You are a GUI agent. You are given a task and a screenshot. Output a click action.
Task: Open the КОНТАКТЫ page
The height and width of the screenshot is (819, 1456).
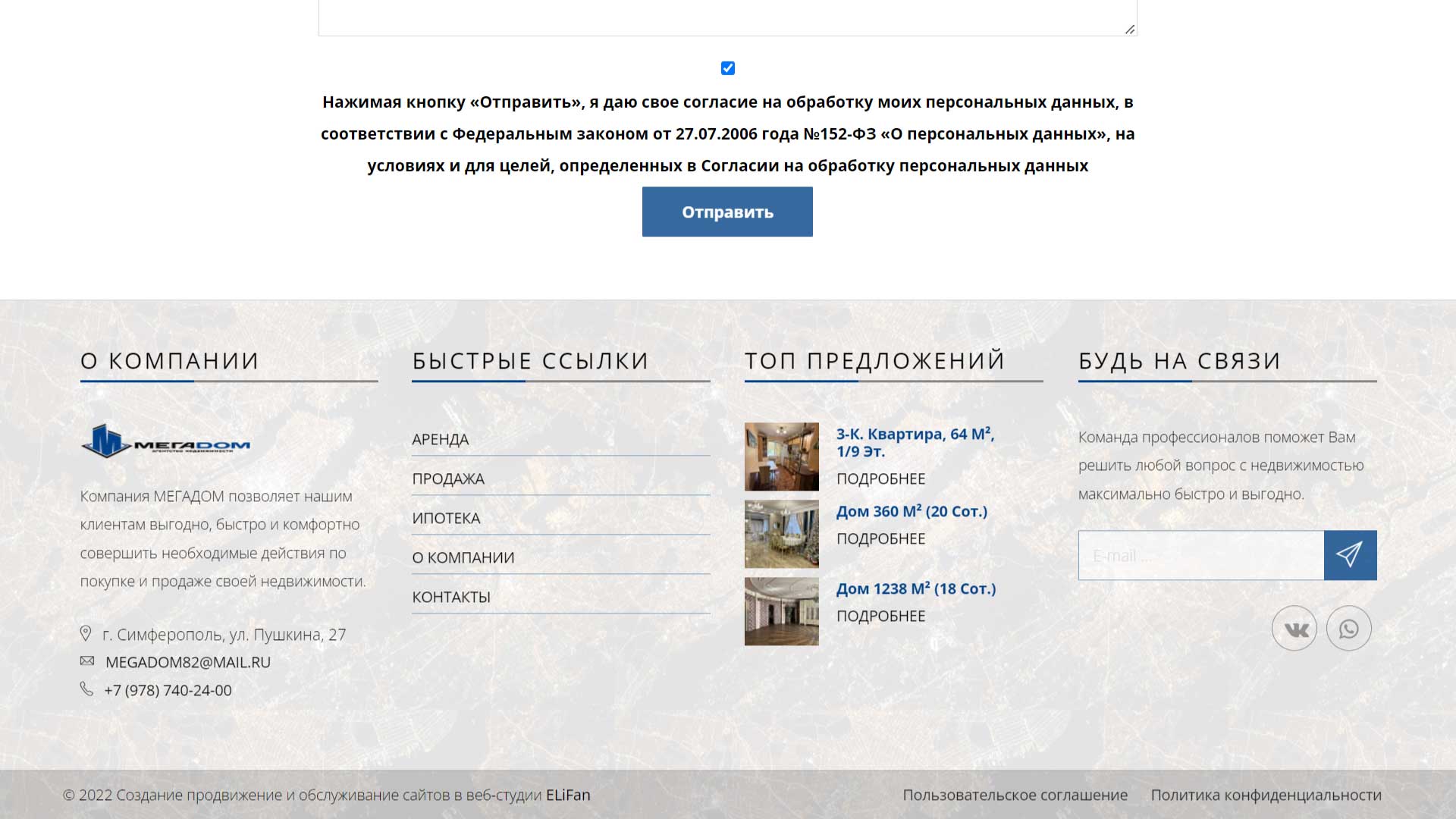coord(450,596)
